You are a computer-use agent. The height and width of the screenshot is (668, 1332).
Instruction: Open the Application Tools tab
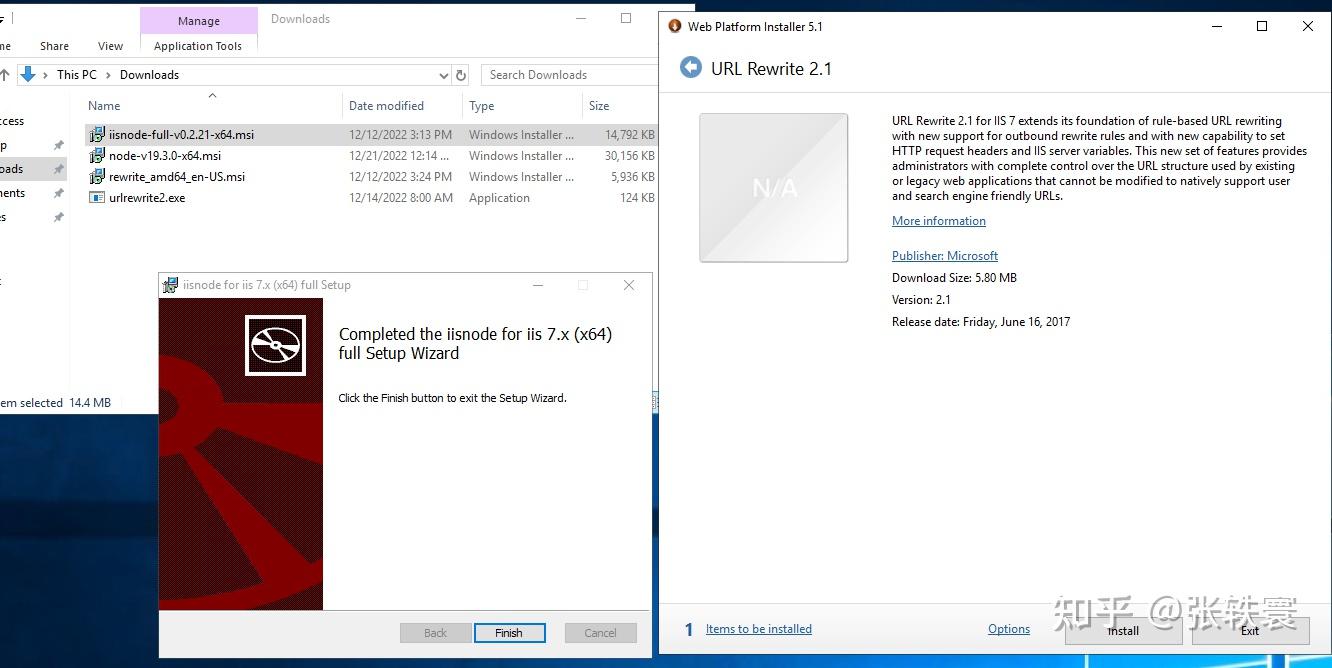(198, 46)
